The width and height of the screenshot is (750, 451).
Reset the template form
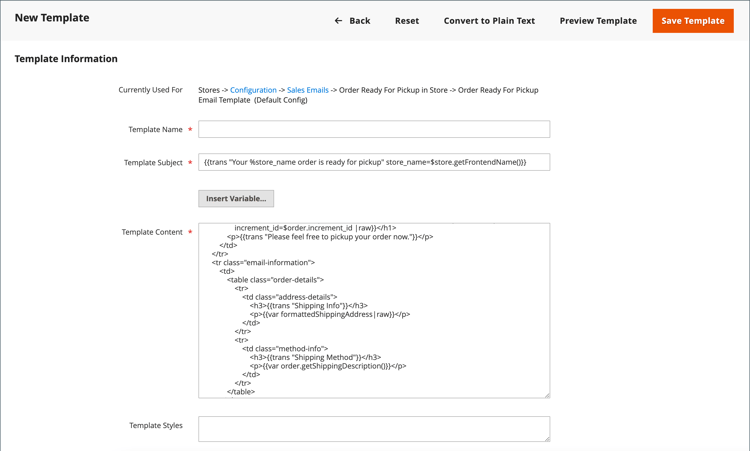point(407,21)
